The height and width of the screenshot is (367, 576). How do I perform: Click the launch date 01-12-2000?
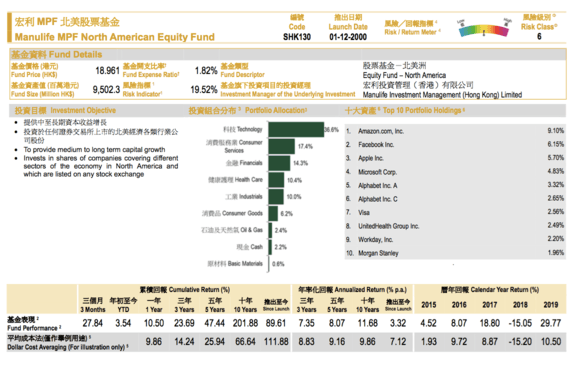[348, 37]
